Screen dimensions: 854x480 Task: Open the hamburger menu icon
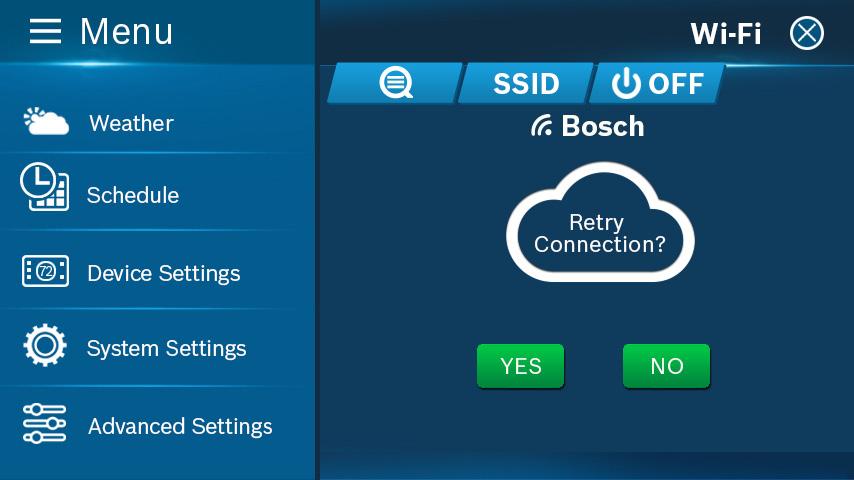[45, 31]
